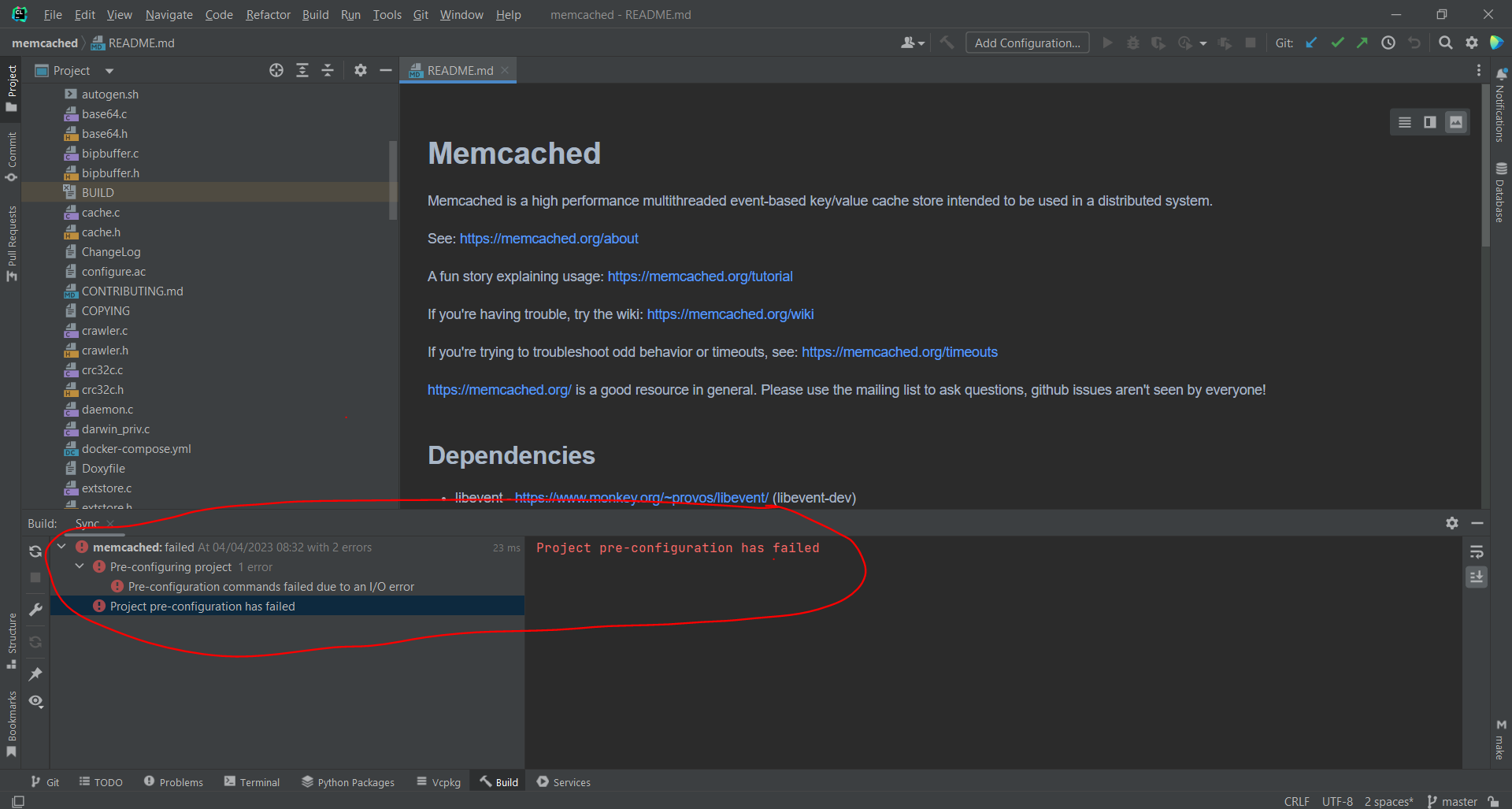Screen dimensions: 1512x809
Task: Click the Git commit checkmark icon
Action: [x=1337, y=43]
